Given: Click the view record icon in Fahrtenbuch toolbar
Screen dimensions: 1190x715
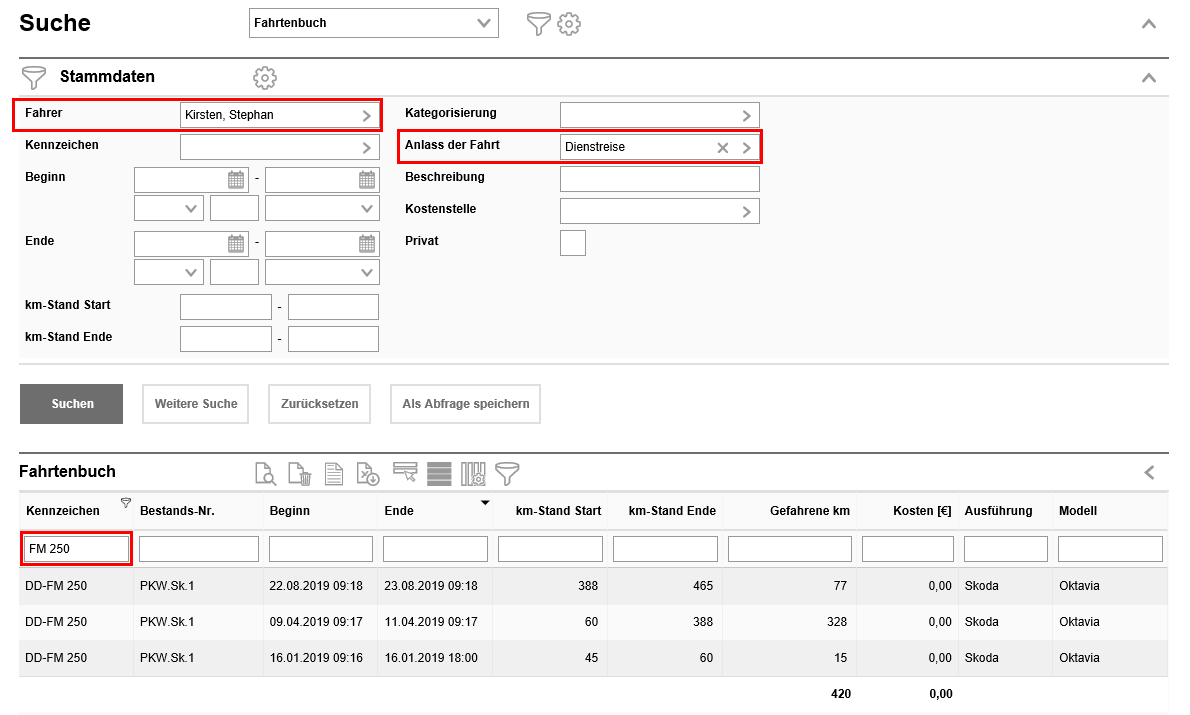Looking at the screenshot, I should tap(265, 474).
